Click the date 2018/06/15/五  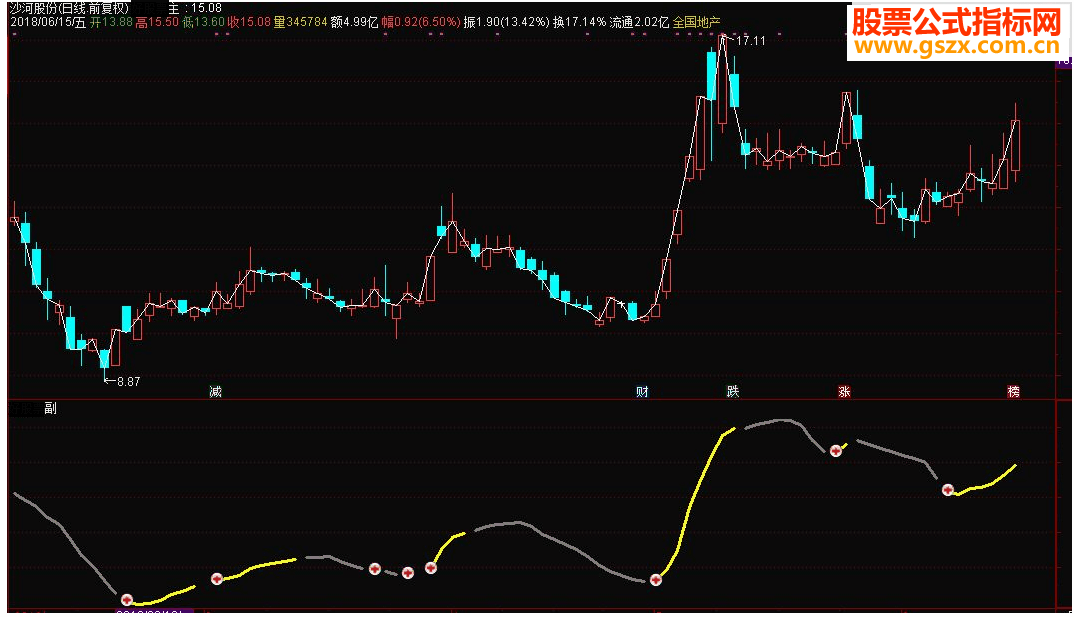coord(48,22)
